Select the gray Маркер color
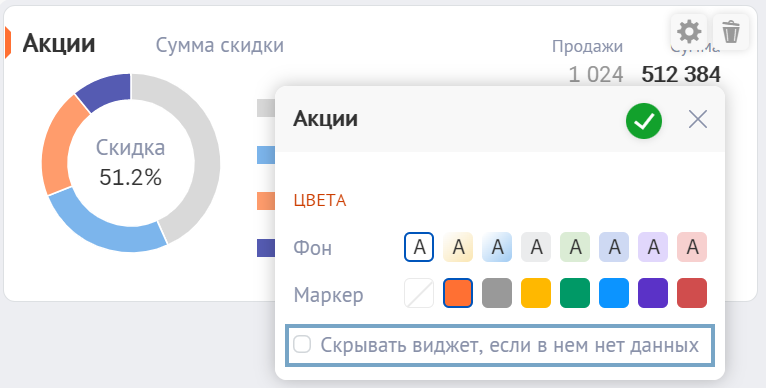This screenshot has height=388, width=766. (497, 293)
